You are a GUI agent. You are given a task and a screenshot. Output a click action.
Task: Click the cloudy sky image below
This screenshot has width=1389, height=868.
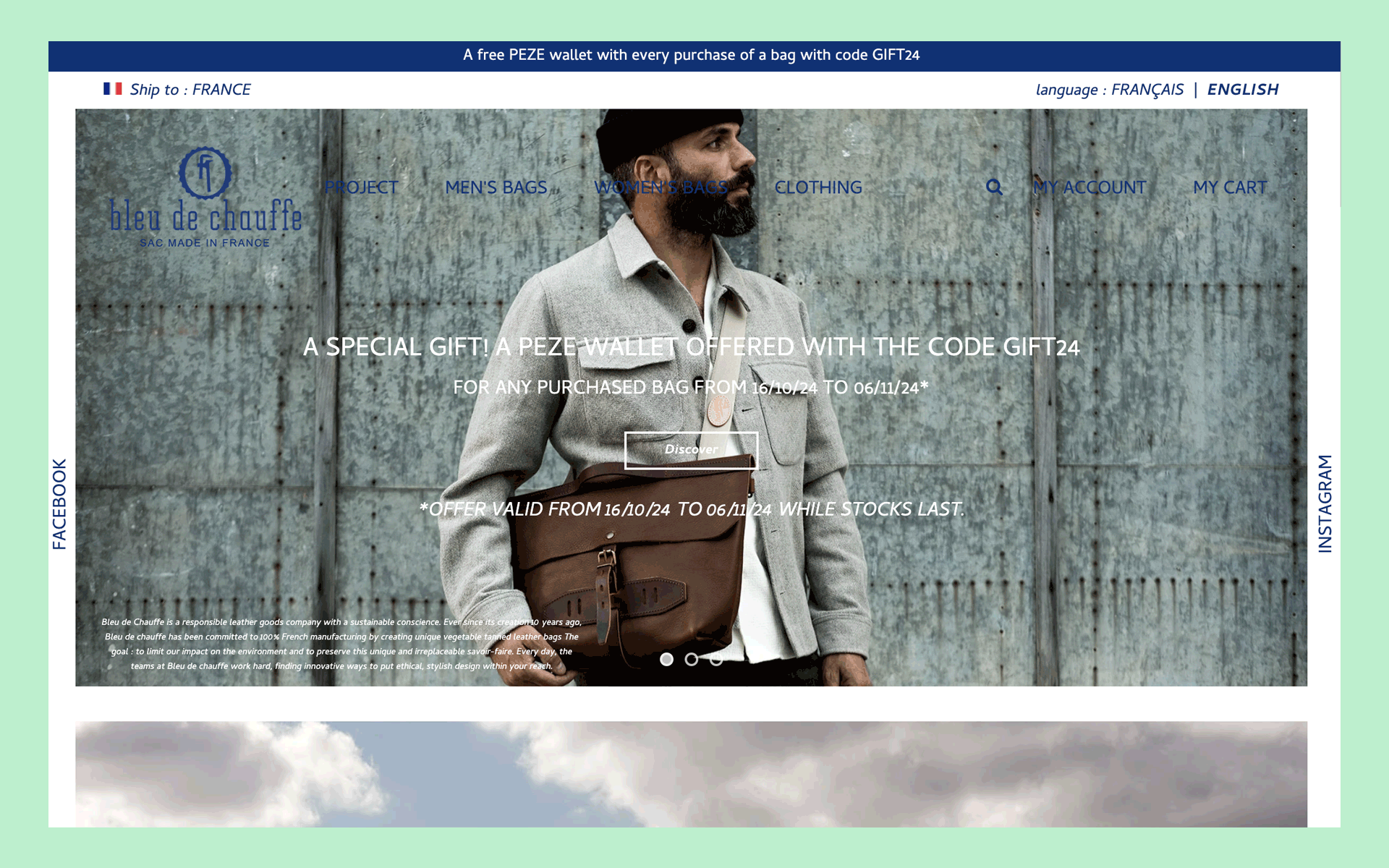(x=691, y=774)
